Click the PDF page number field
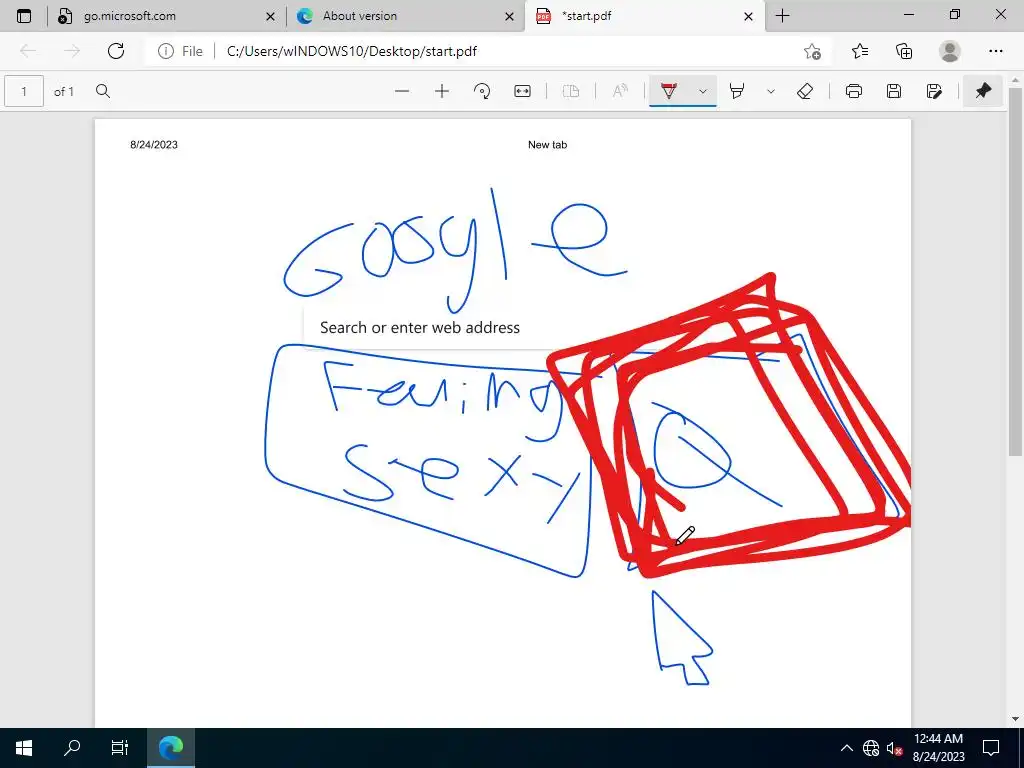This screenshot has width=1024, height=768. pos(24,91)
